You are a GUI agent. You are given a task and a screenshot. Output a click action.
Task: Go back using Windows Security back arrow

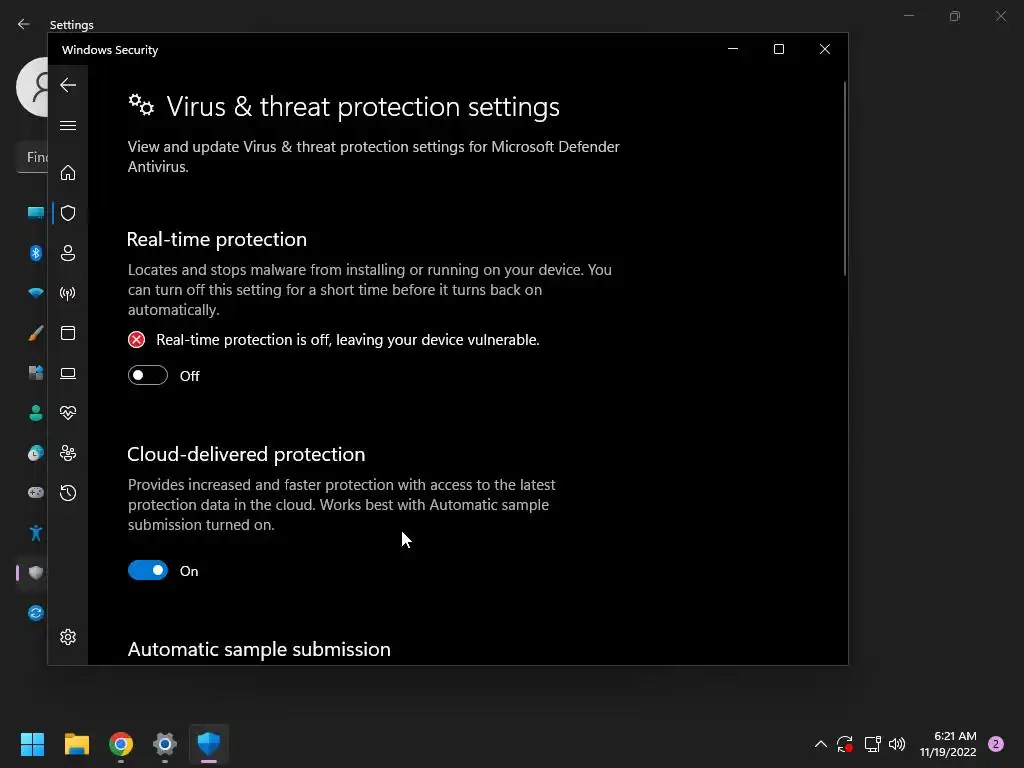click(x=68, y=85)
